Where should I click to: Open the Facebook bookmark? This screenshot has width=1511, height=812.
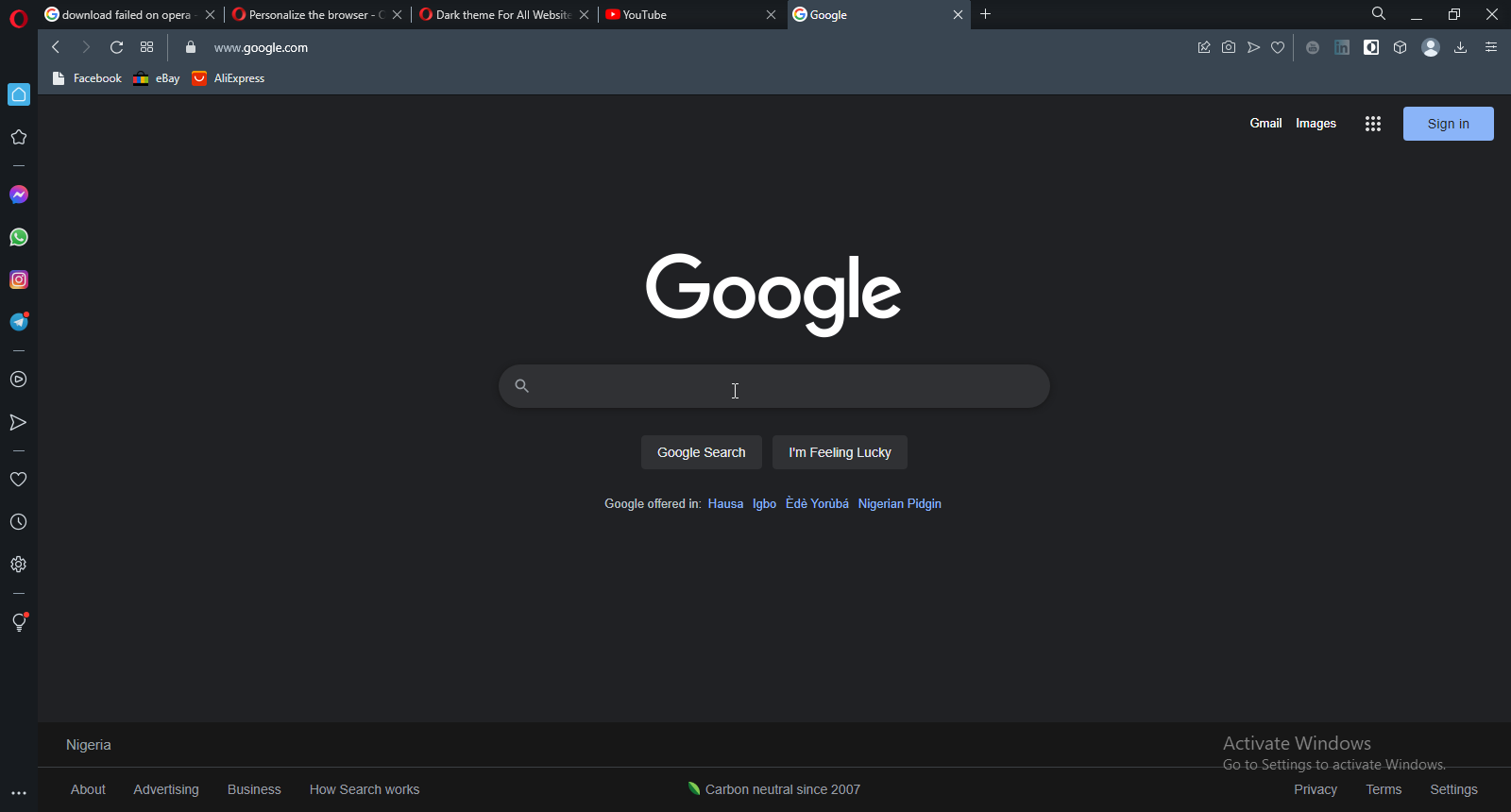[87, 78]
